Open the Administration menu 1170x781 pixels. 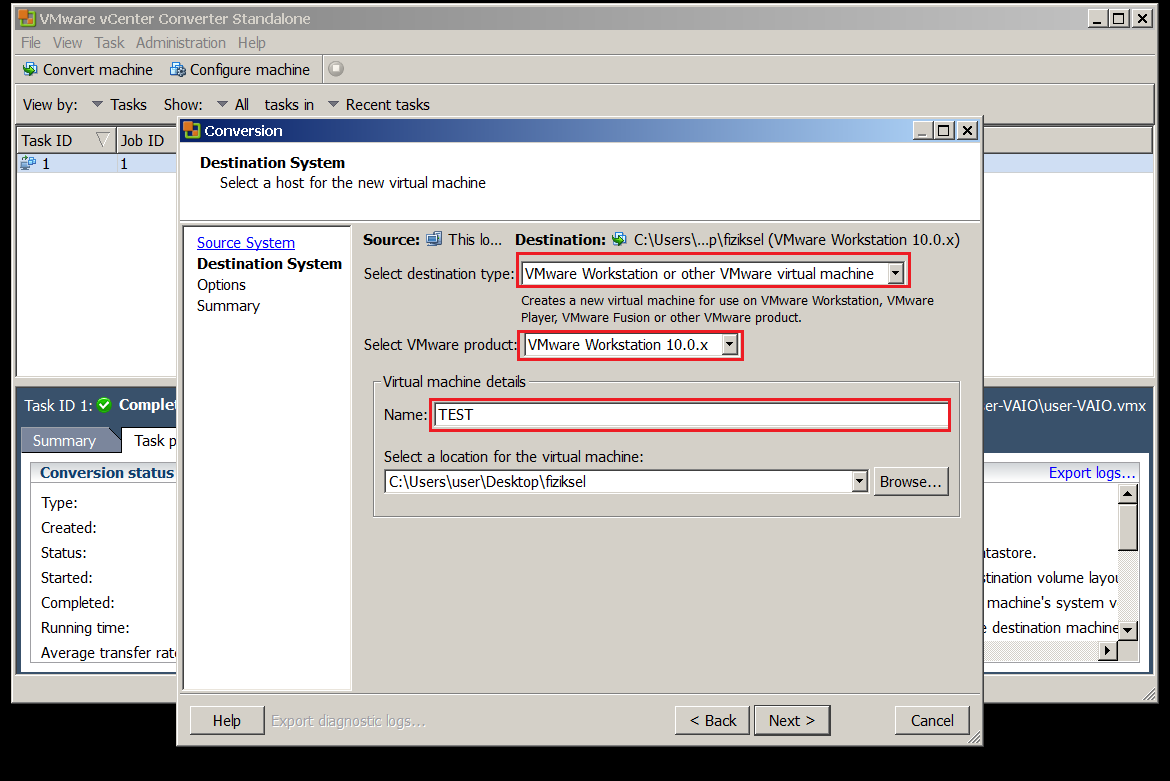pos(181,43)
